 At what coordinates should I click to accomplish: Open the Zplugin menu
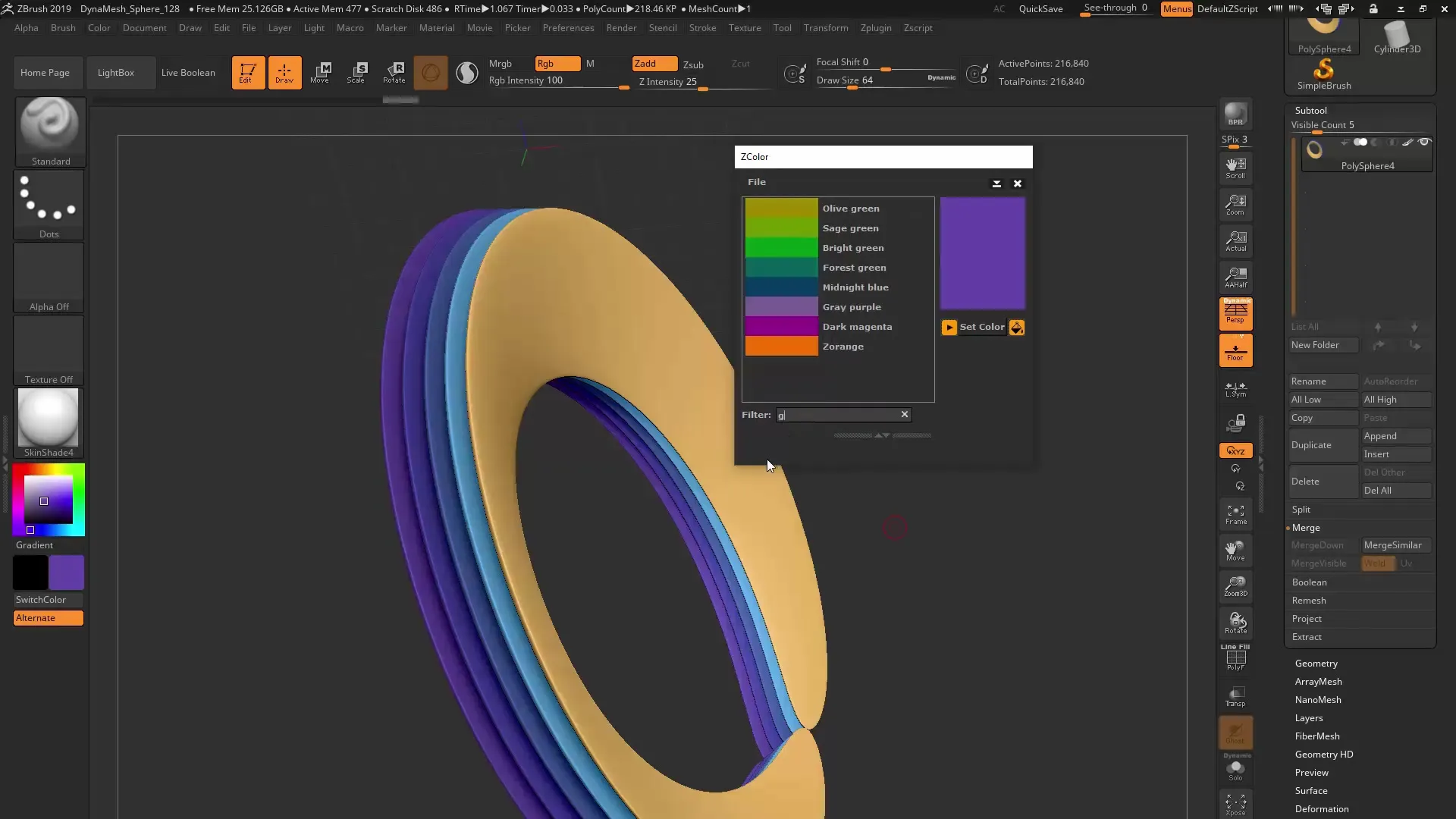876,28
